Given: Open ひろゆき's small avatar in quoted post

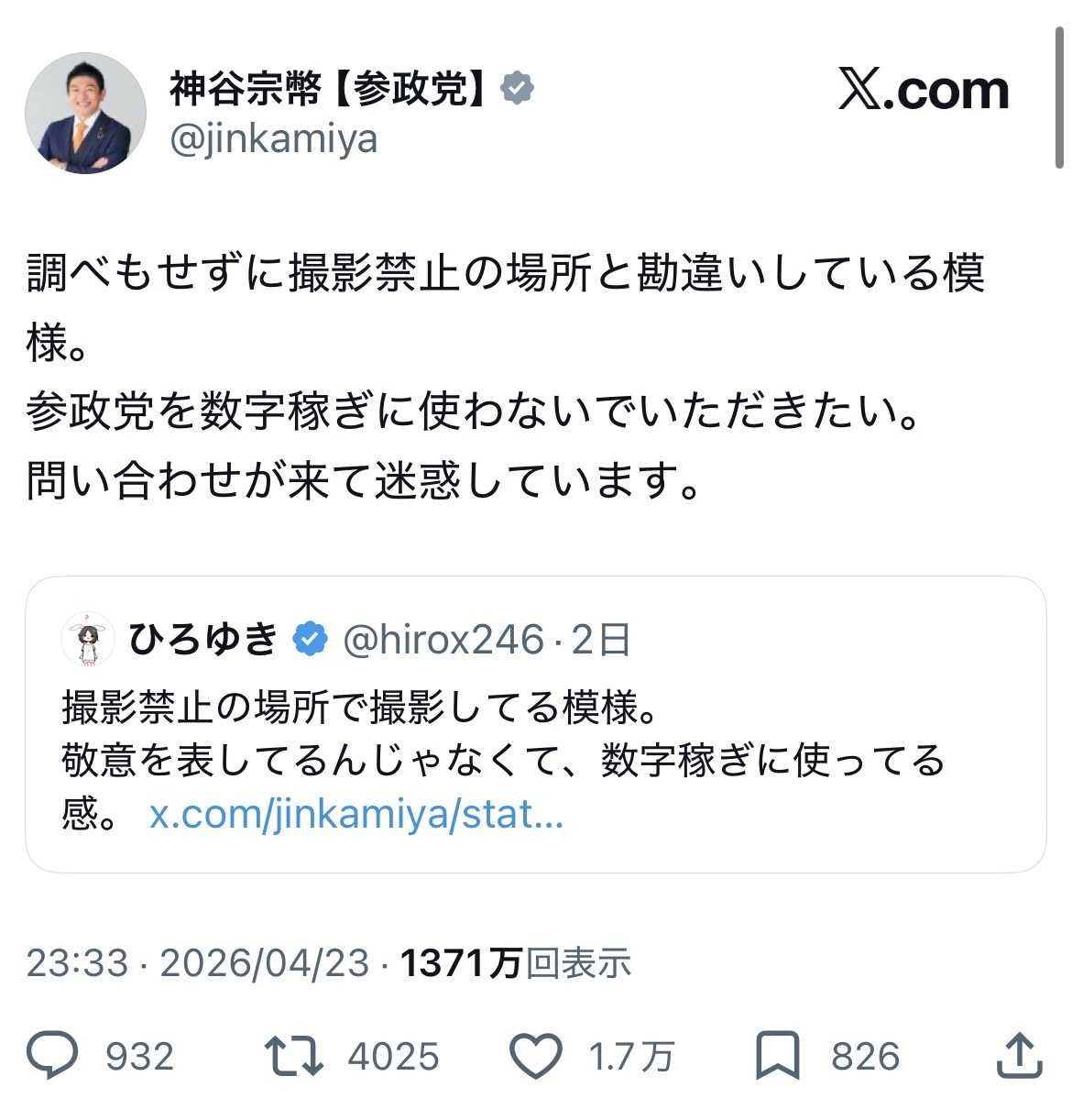Looking at the screenshot, I should [x=88, y=639].
